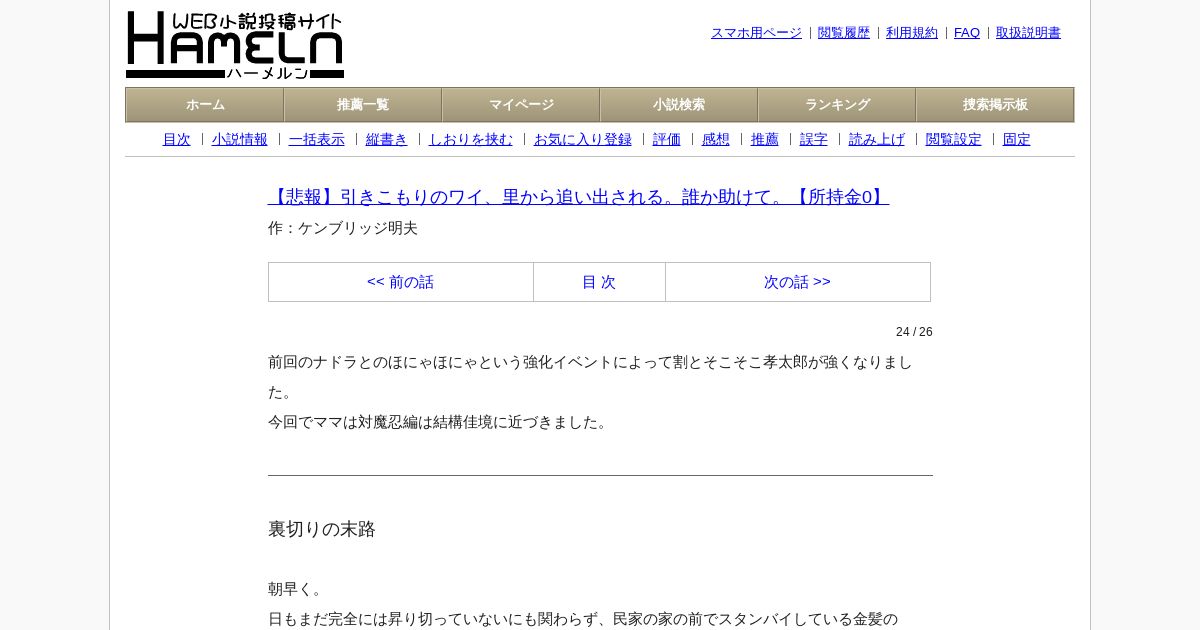
Task: Click the 推薦 submenu link
Action: click(765, 140)
